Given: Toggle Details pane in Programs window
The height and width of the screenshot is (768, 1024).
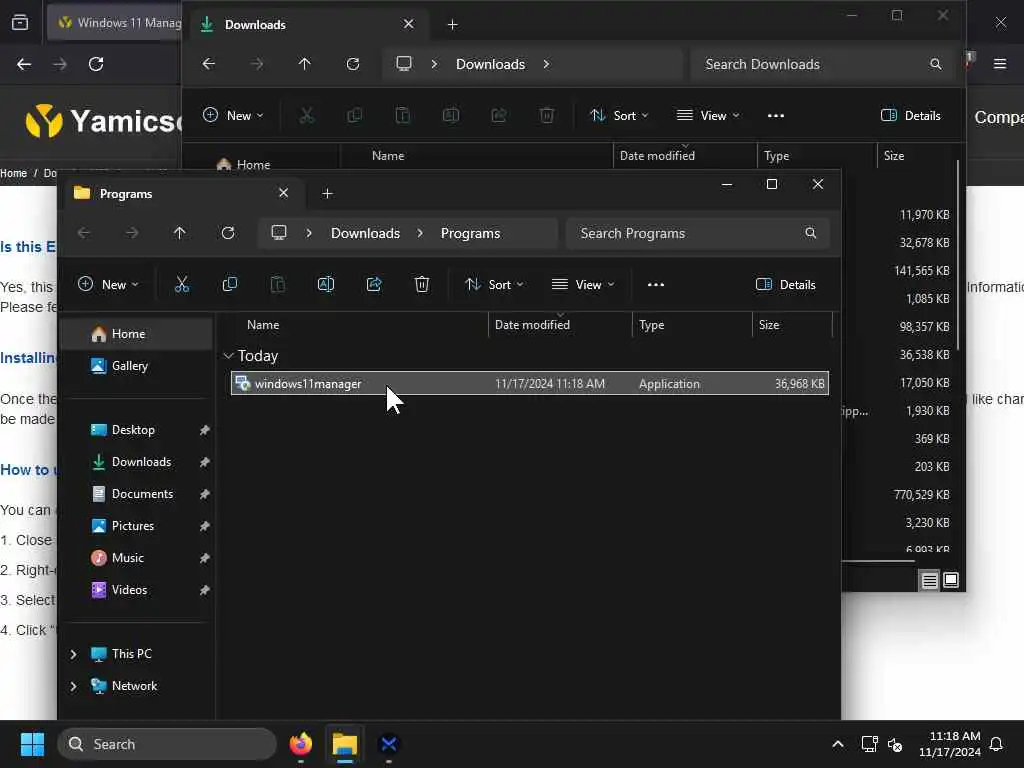Looking at the screenshot, I should click(x=786, y=284).
